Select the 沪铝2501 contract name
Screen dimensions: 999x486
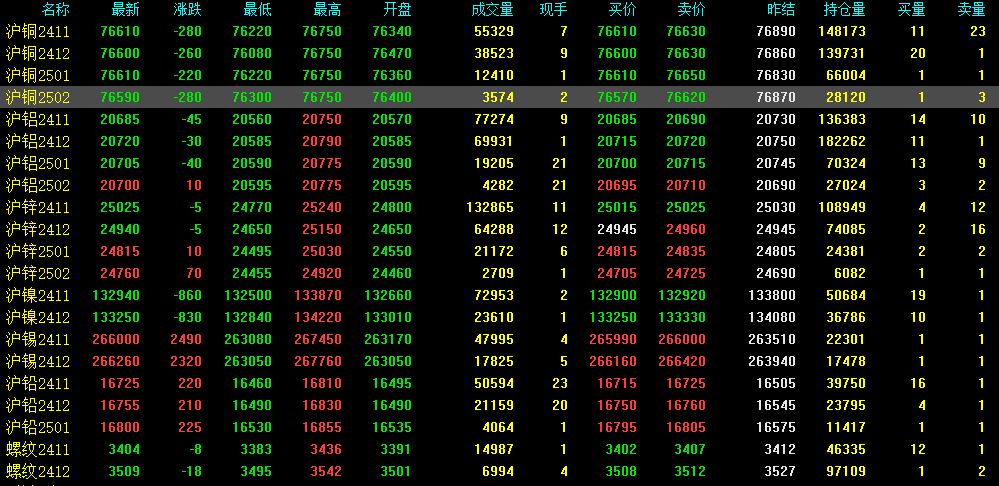[x=38, y=164]
